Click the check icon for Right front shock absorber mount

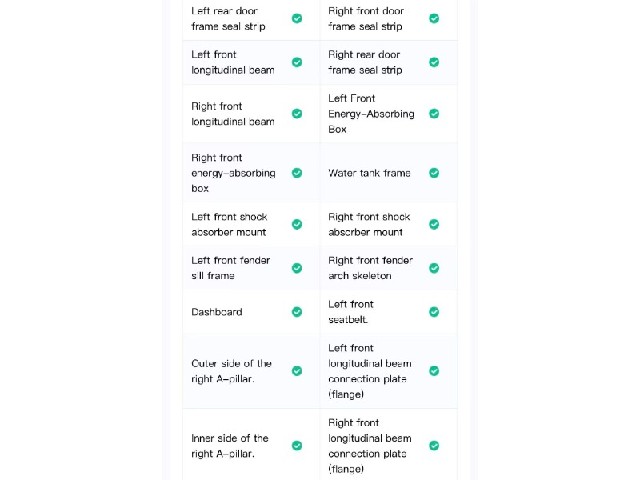click(434, 224)
